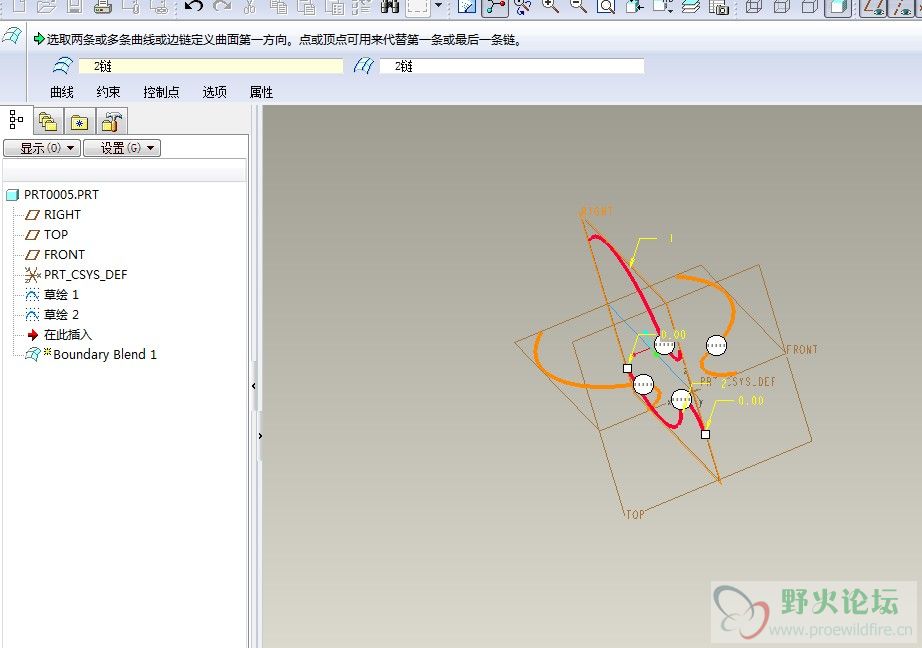The image size is (922, 648).
Task: Switch to Connections navigator tab
Action: (111, 122)
